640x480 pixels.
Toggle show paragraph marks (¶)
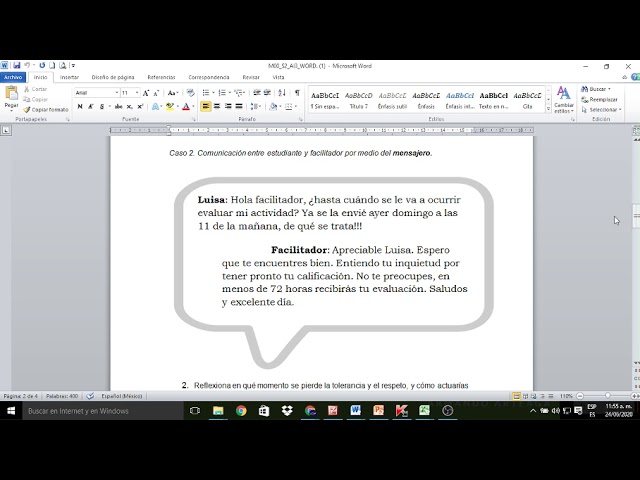298,93
